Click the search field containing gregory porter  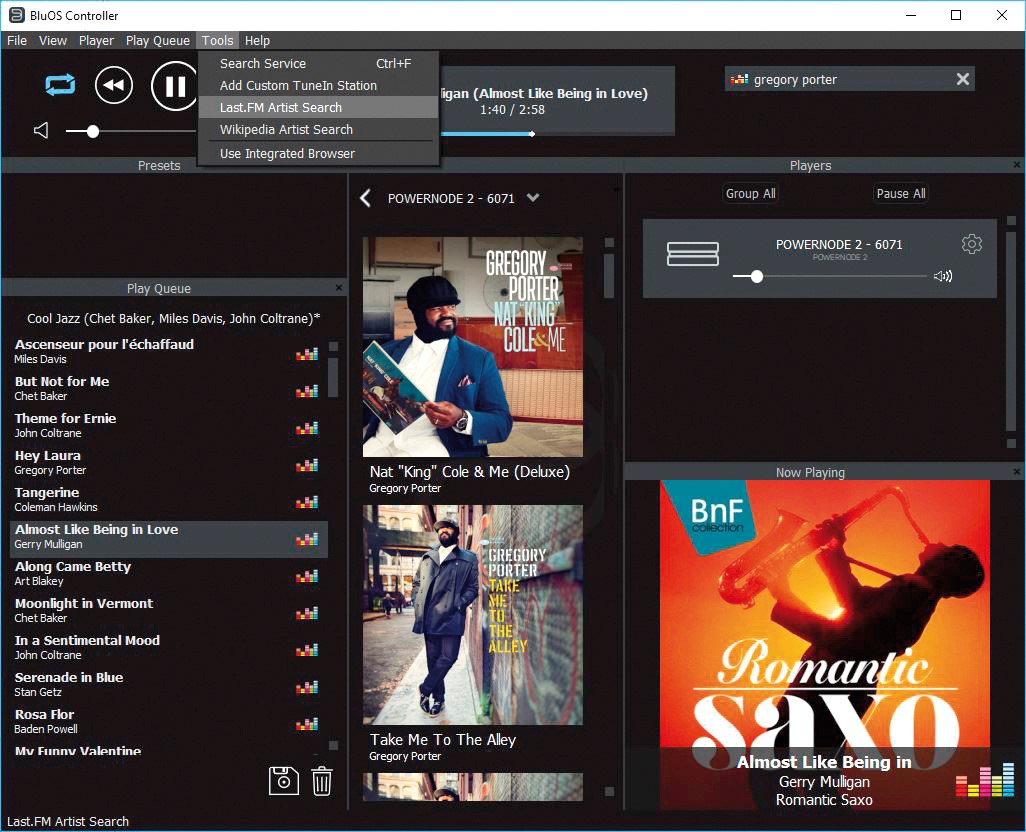click(x=851, y=80)
